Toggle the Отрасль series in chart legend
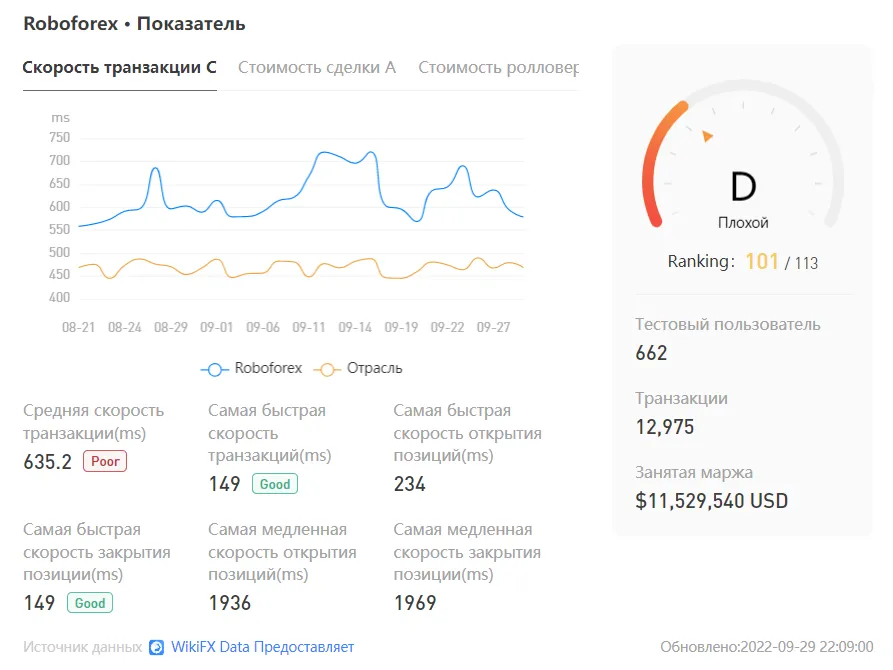893x670 pixels. point(358,369)
